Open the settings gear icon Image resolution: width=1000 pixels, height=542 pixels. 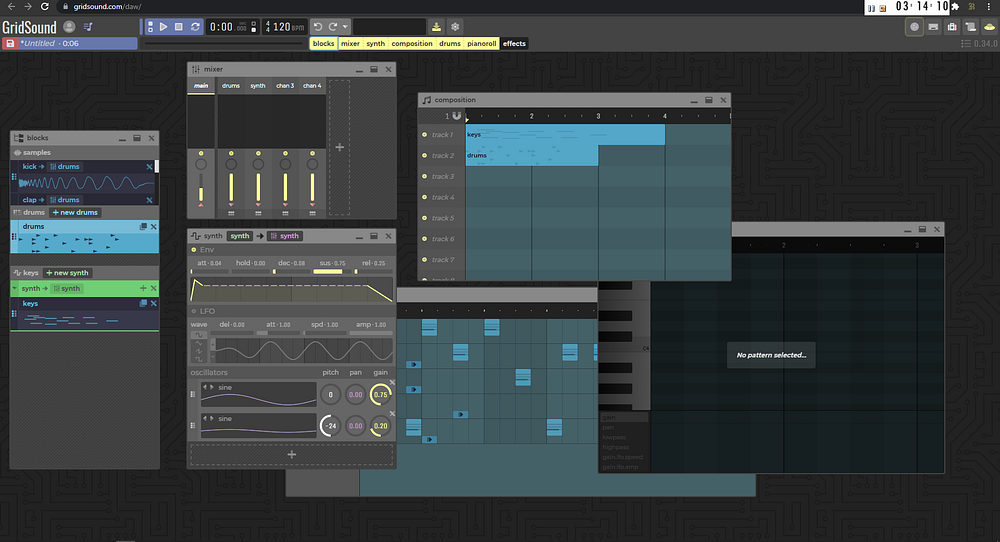click(x=455, y=27)
